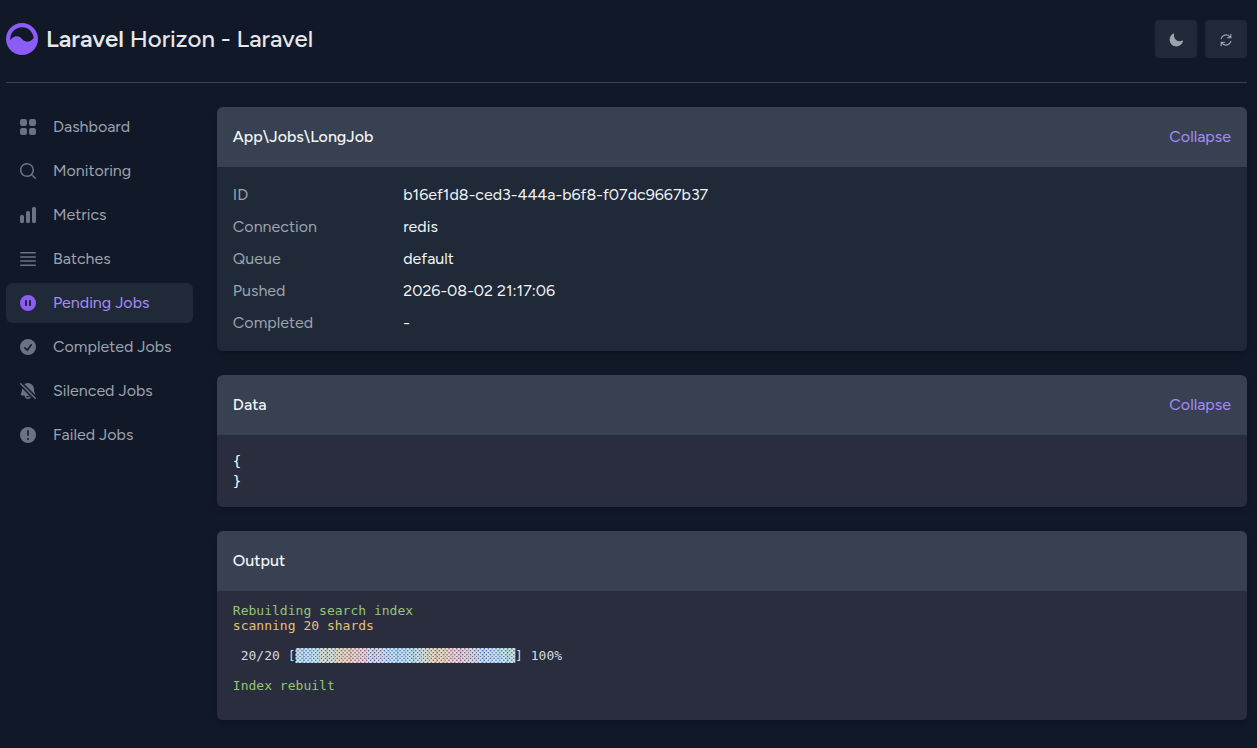
Task: Open the Failed Jobs page
Action: (99, 435)
